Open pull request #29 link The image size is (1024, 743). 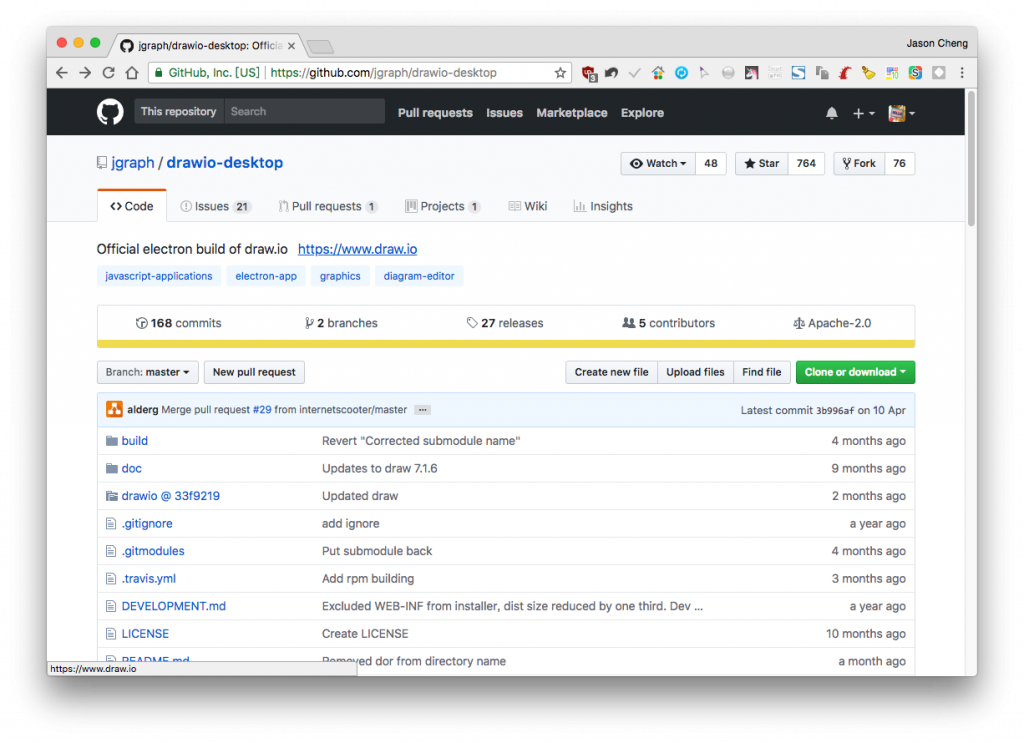point(262,409)
